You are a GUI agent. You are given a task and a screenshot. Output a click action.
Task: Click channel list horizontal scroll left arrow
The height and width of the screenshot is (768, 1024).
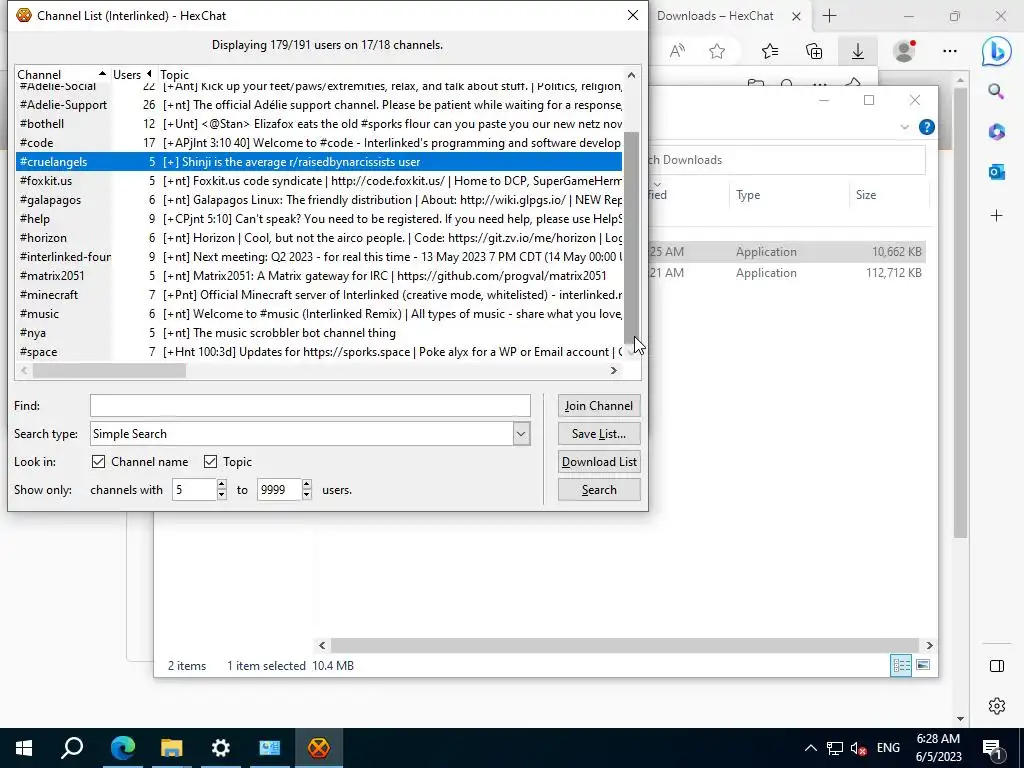(24, 370)
